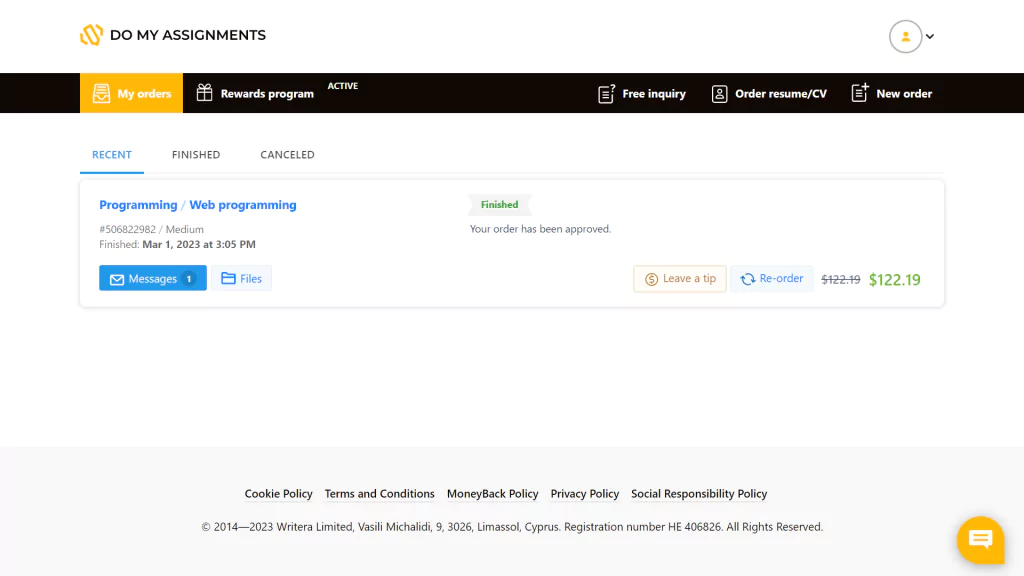1024x576 pixels.
Task: Click the crossed-out $122.19 price
Action: (x=840, y=280)
